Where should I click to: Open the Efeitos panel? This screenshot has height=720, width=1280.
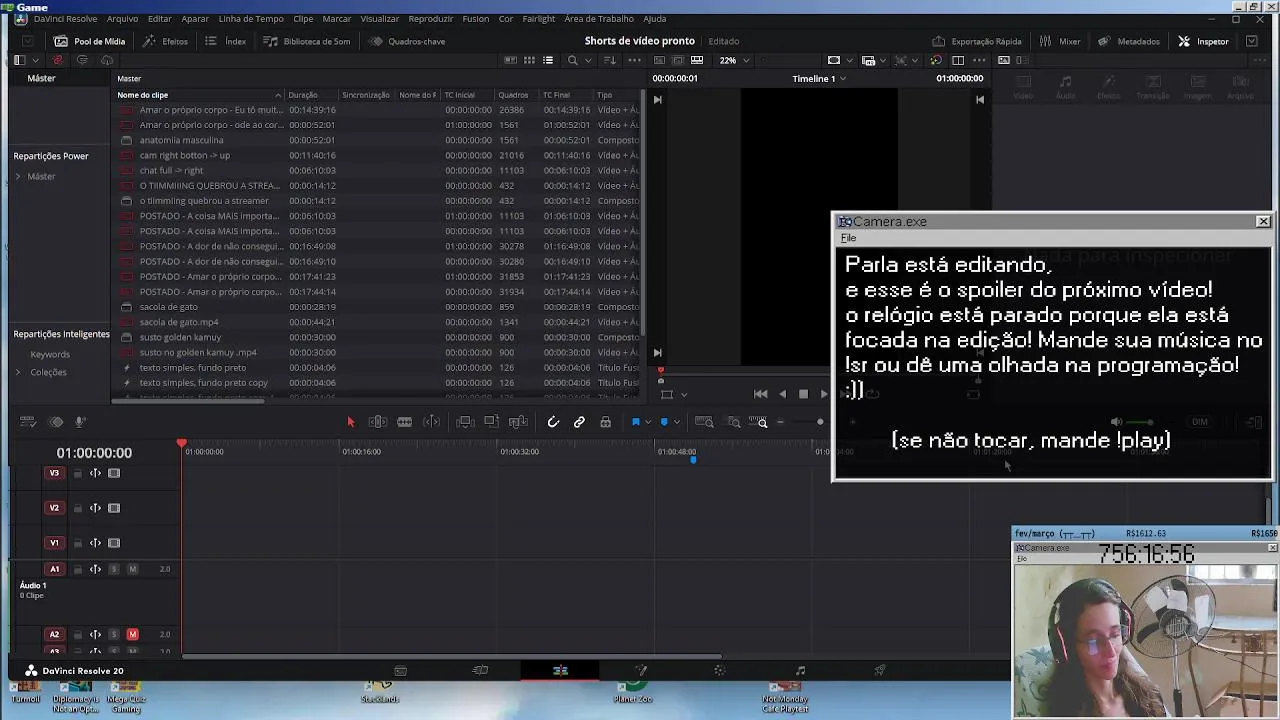(x=166, y=41)
